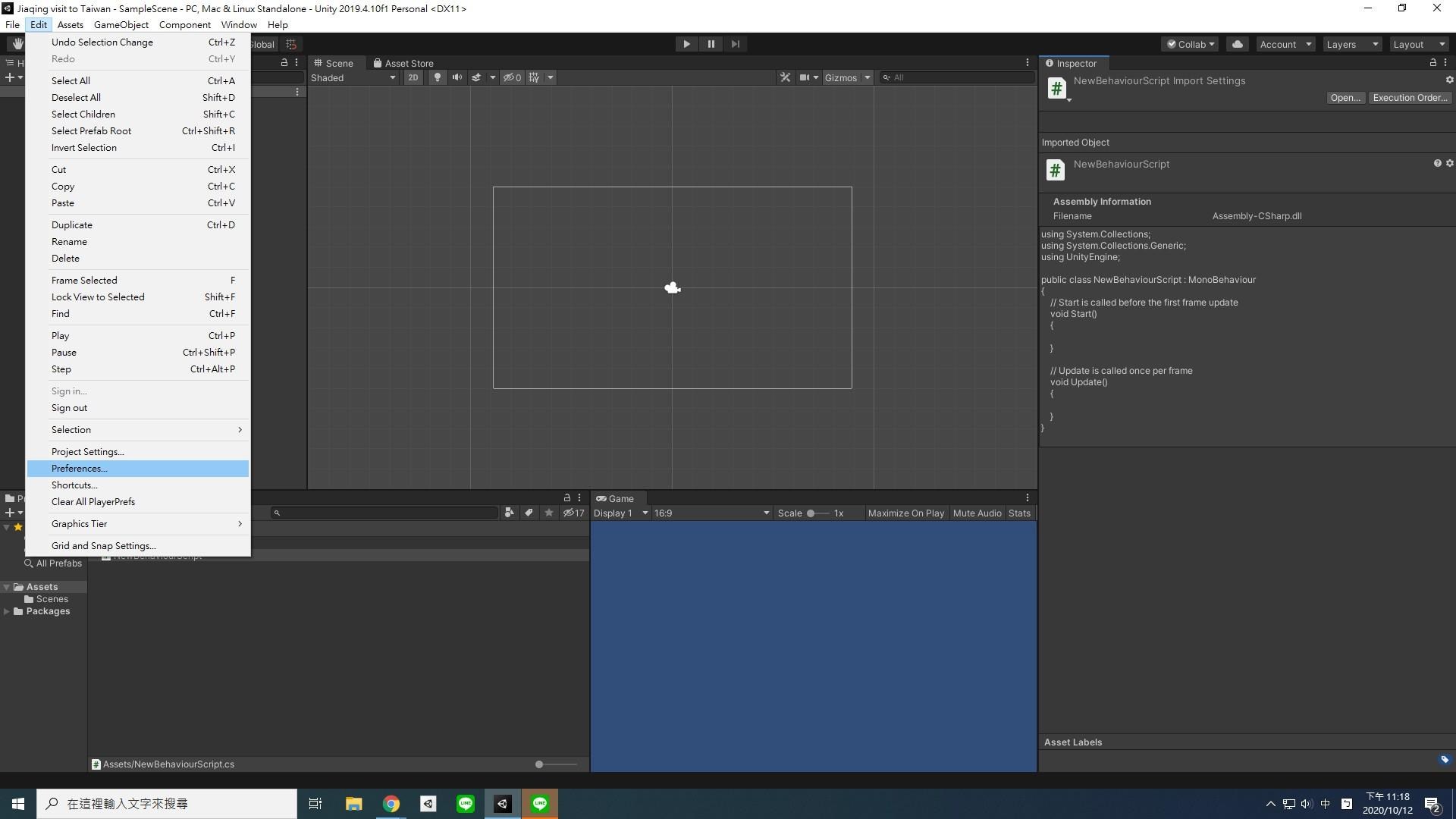Toggle the Gizmos button
This screenshot has width=1456, height=819.
pyautogui.click(x=840, y=77)
